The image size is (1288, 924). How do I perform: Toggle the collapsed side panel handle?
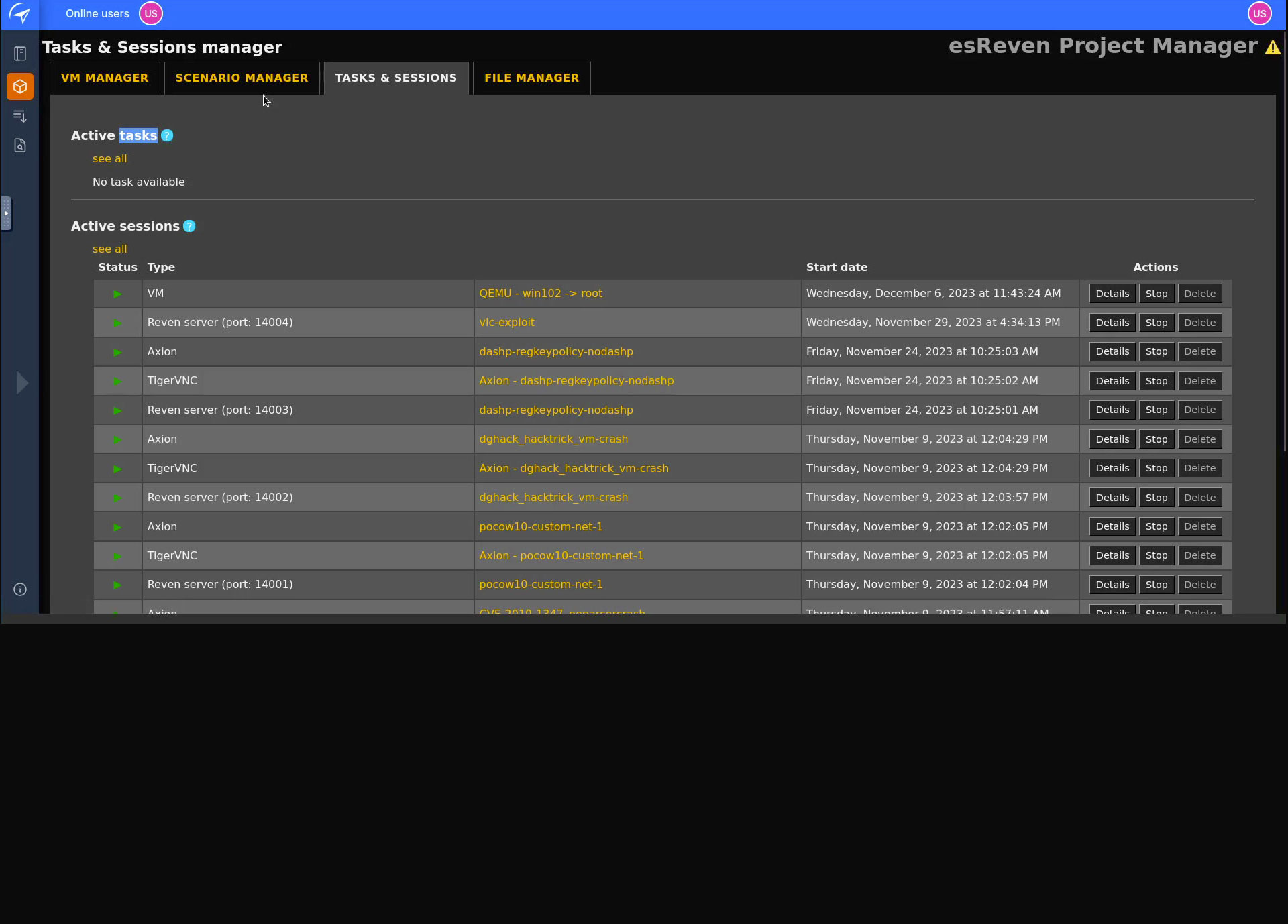pyautogui.click(x=6, y=213)
